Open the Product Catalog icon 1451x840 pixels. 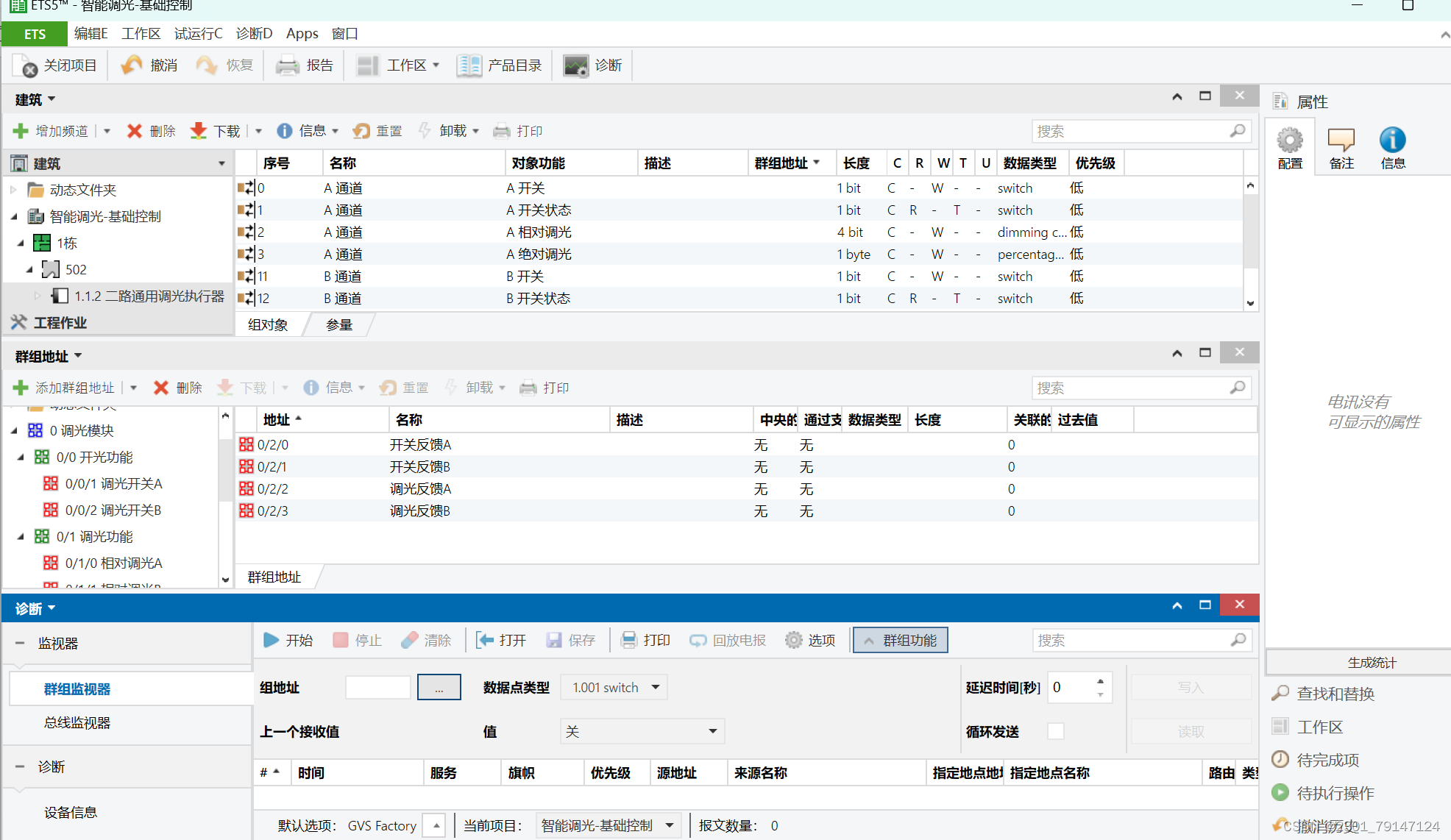tap(468, 65)
